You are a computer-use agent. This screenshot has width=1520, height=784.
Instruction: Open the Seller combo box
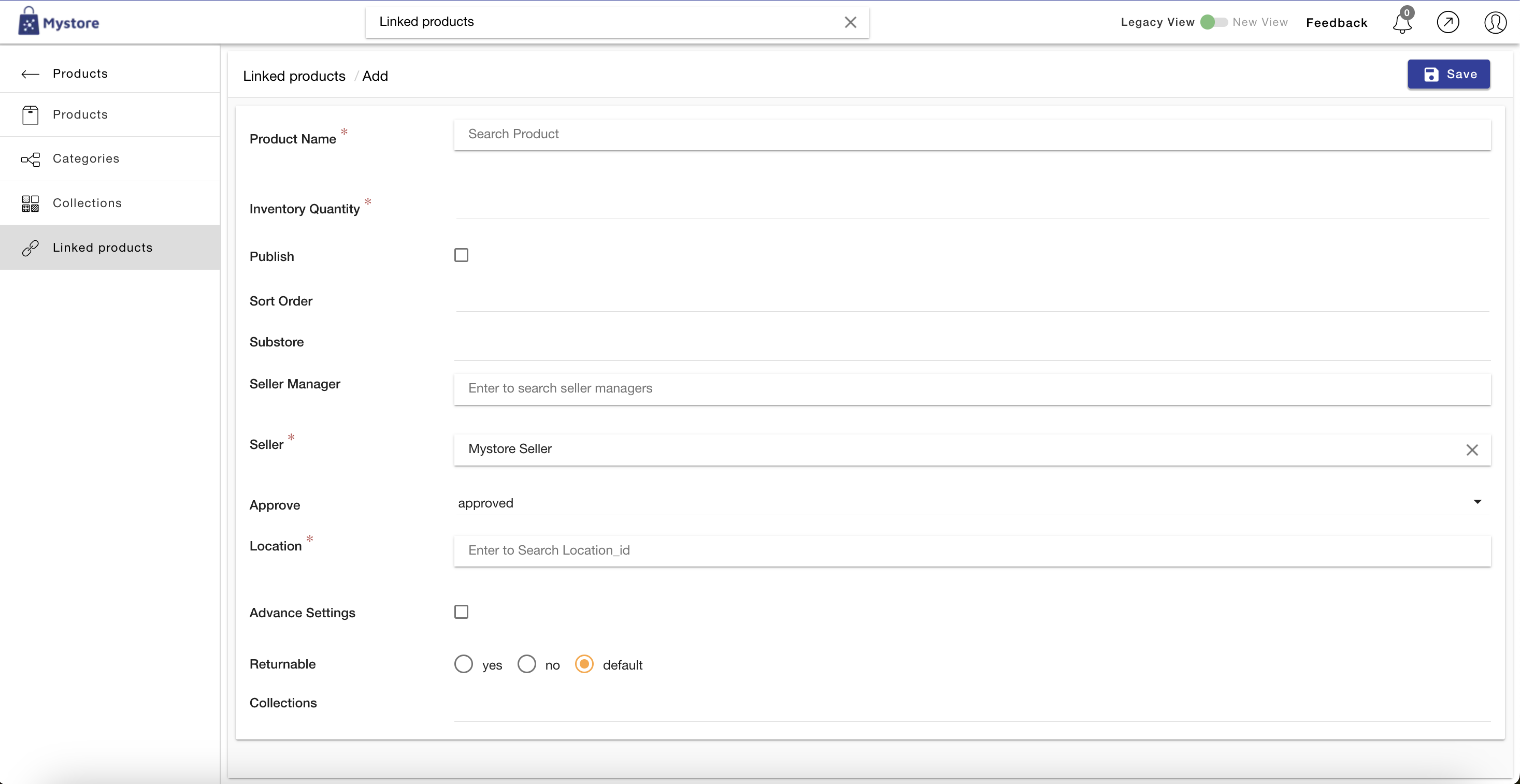(972, 449)
